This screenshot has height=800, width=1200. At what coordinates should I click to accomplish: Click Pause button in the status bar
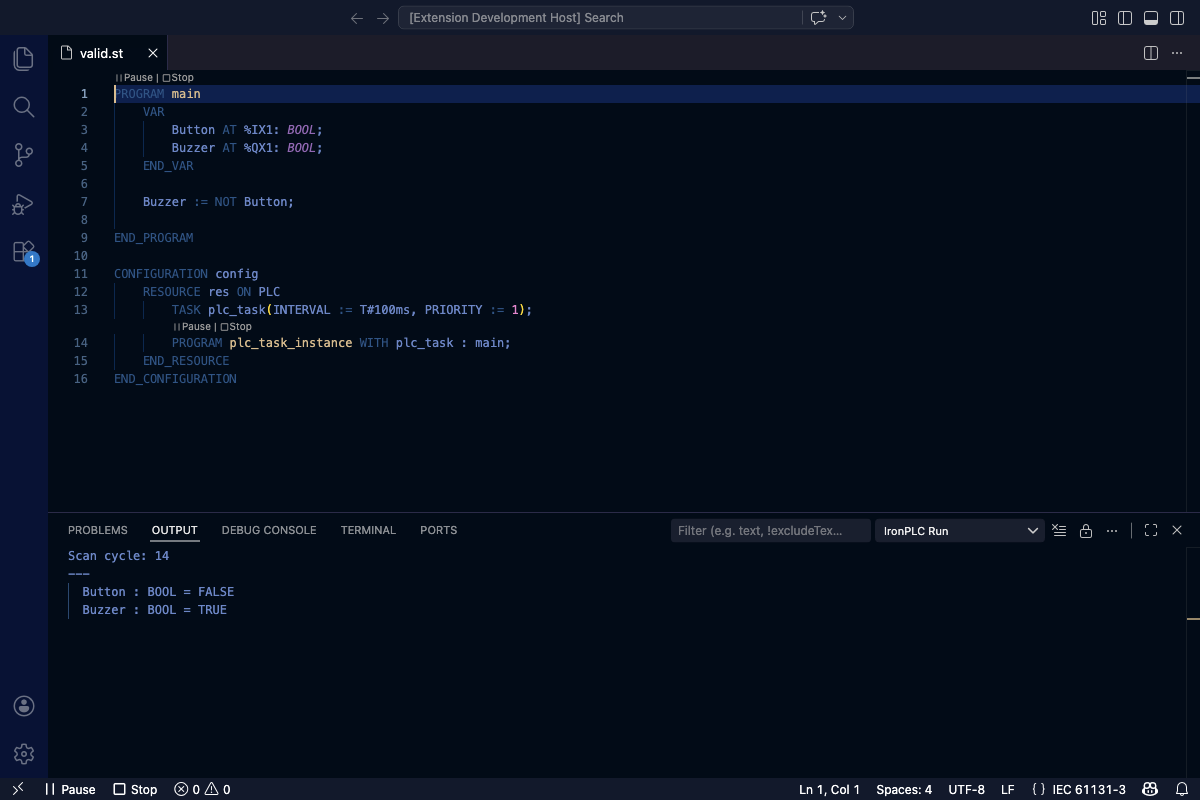[70, 789]
